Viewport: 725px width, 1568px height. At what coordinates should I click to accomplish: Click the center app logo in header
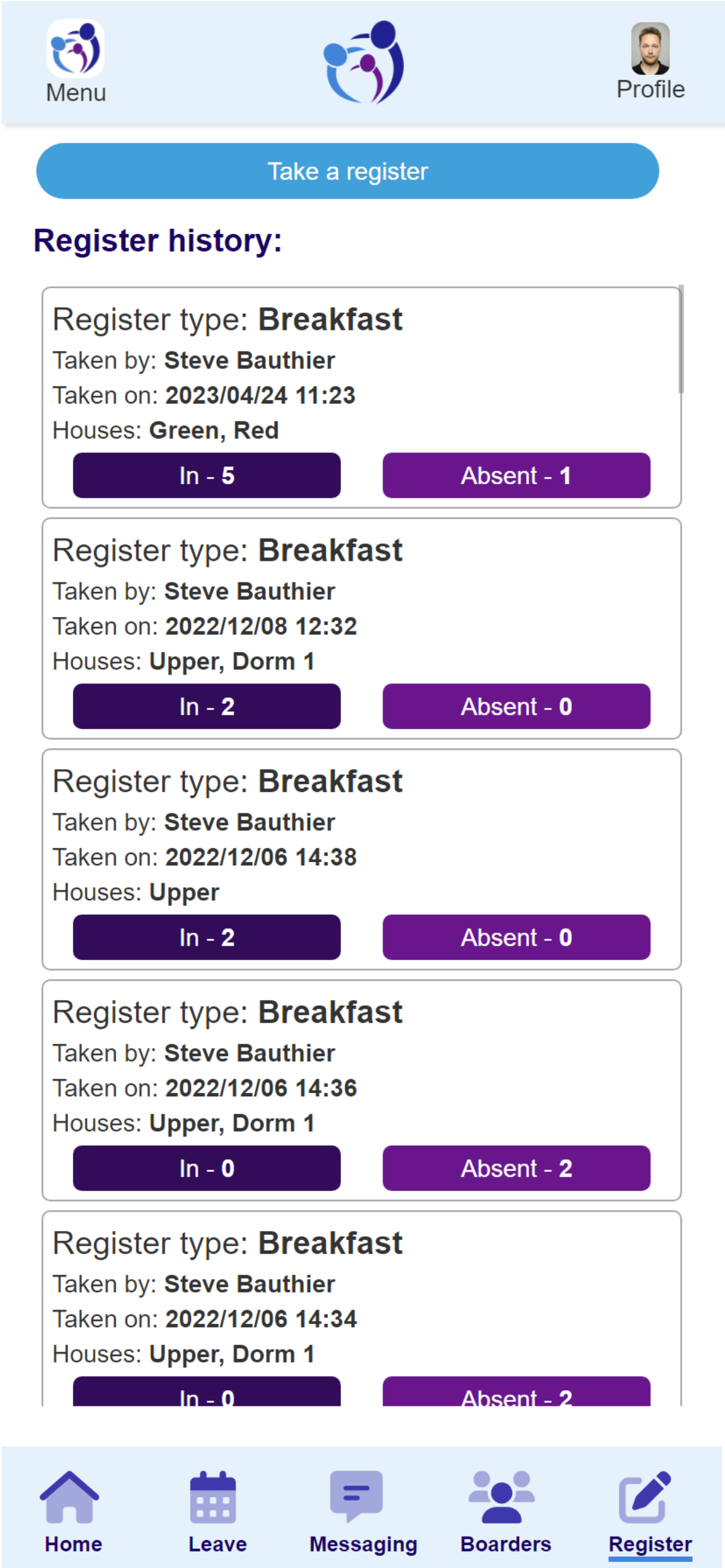click(x=364, y=62)
